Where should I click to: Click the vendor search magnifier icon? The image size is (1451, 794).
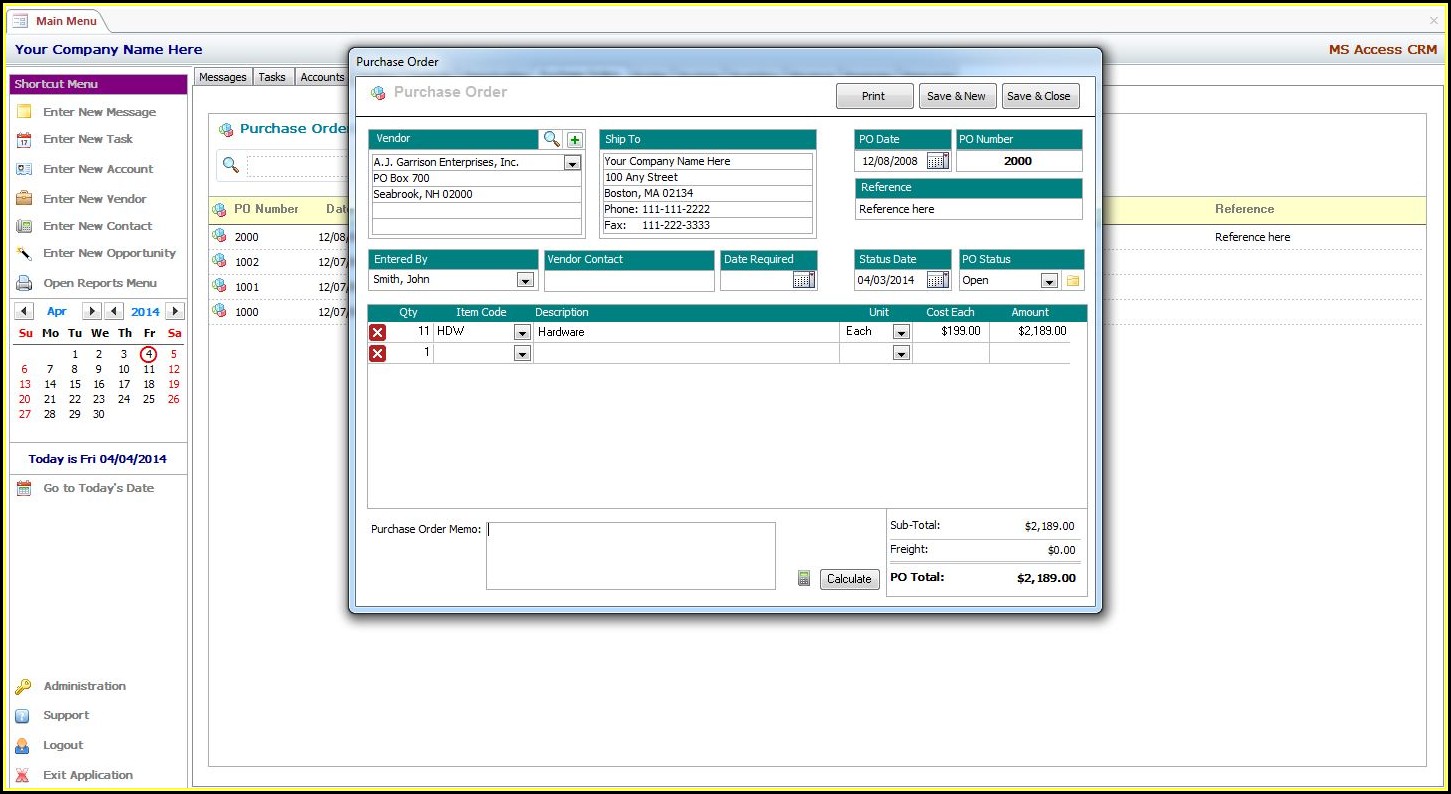tap(551, 139)
